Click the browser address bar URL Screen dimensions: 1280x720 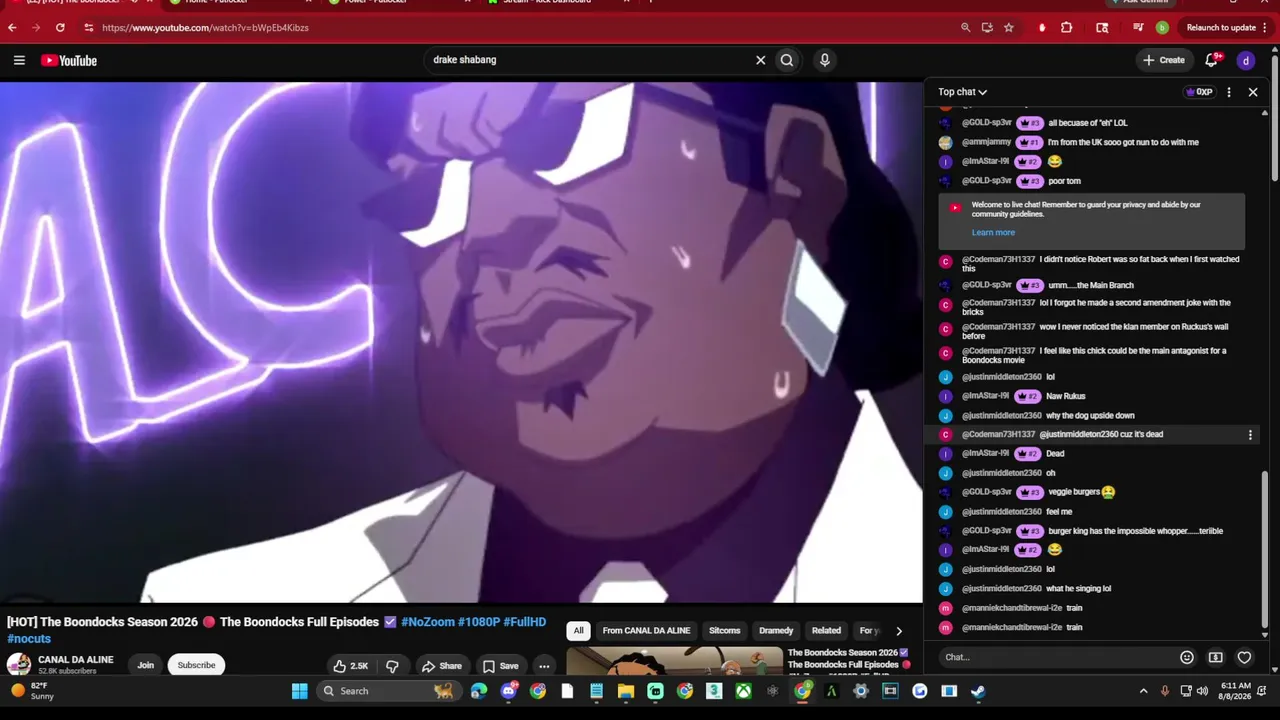click(x=205, y=28)
